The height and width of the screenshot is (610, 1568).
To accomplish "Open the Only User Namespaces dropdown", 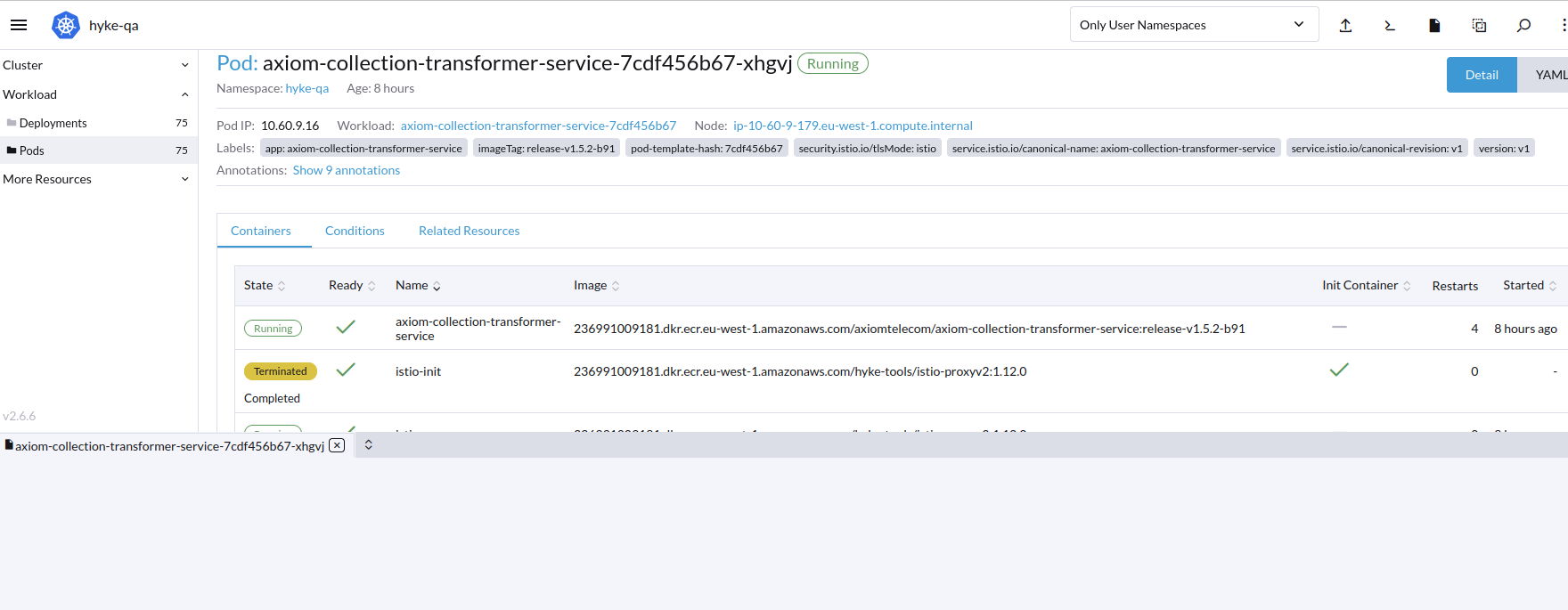I will [x=1194, y=25].
